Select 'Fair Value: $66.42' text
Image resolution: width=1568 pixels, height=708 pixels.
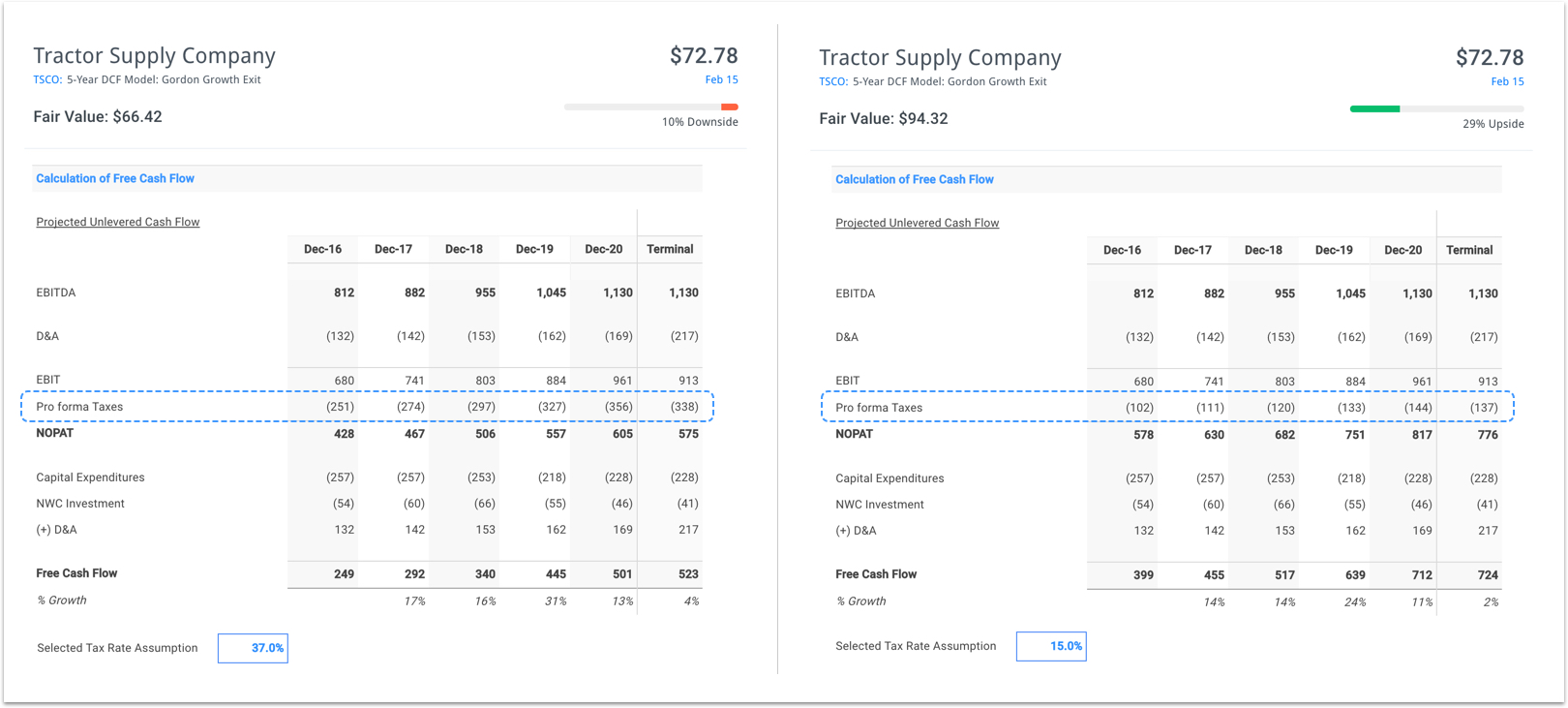(x=98, y=116)
